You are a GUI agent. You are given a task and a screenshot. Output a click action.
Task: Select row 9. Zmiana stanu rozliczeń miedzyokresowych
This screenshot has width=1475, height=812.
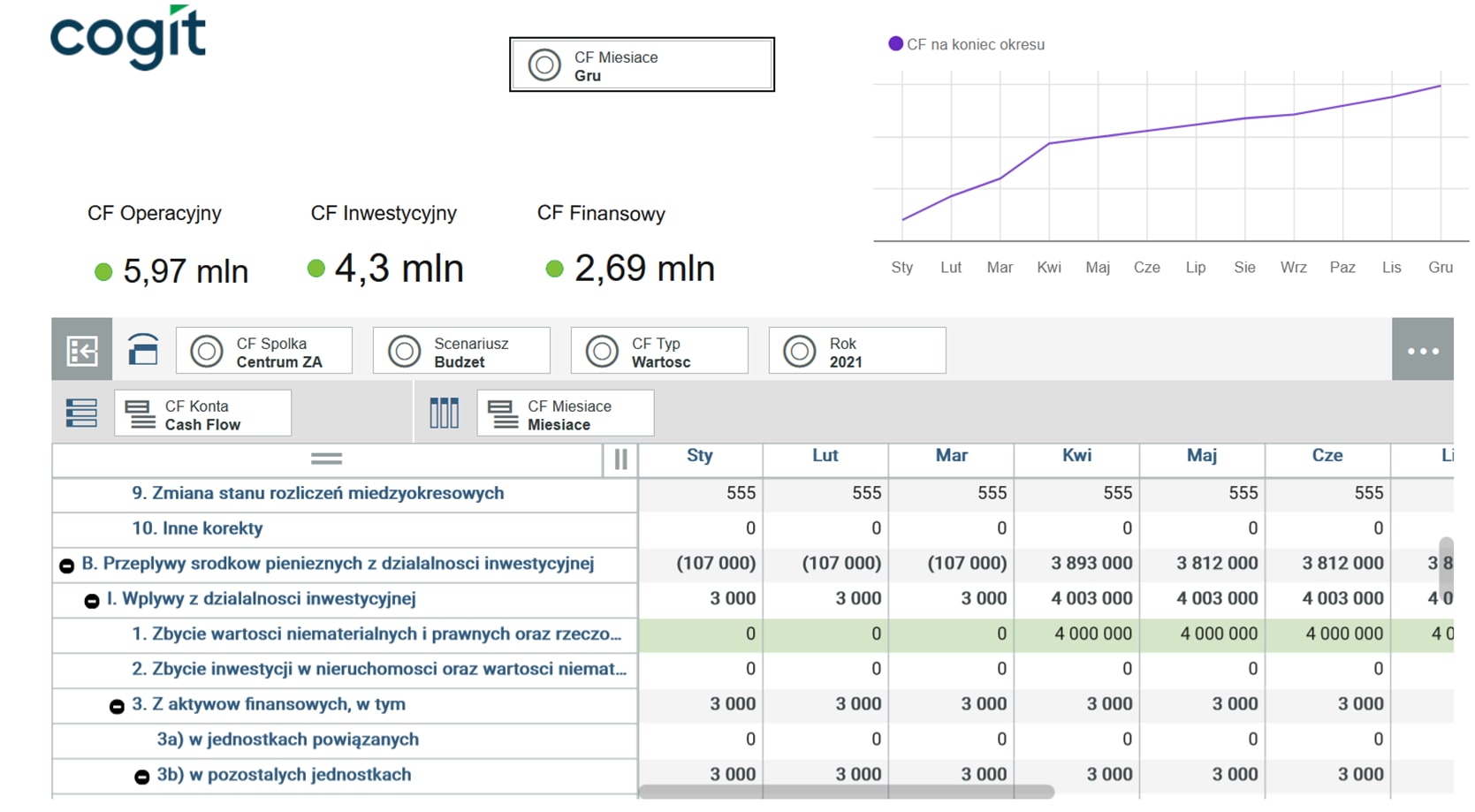(x=345, y=494)
